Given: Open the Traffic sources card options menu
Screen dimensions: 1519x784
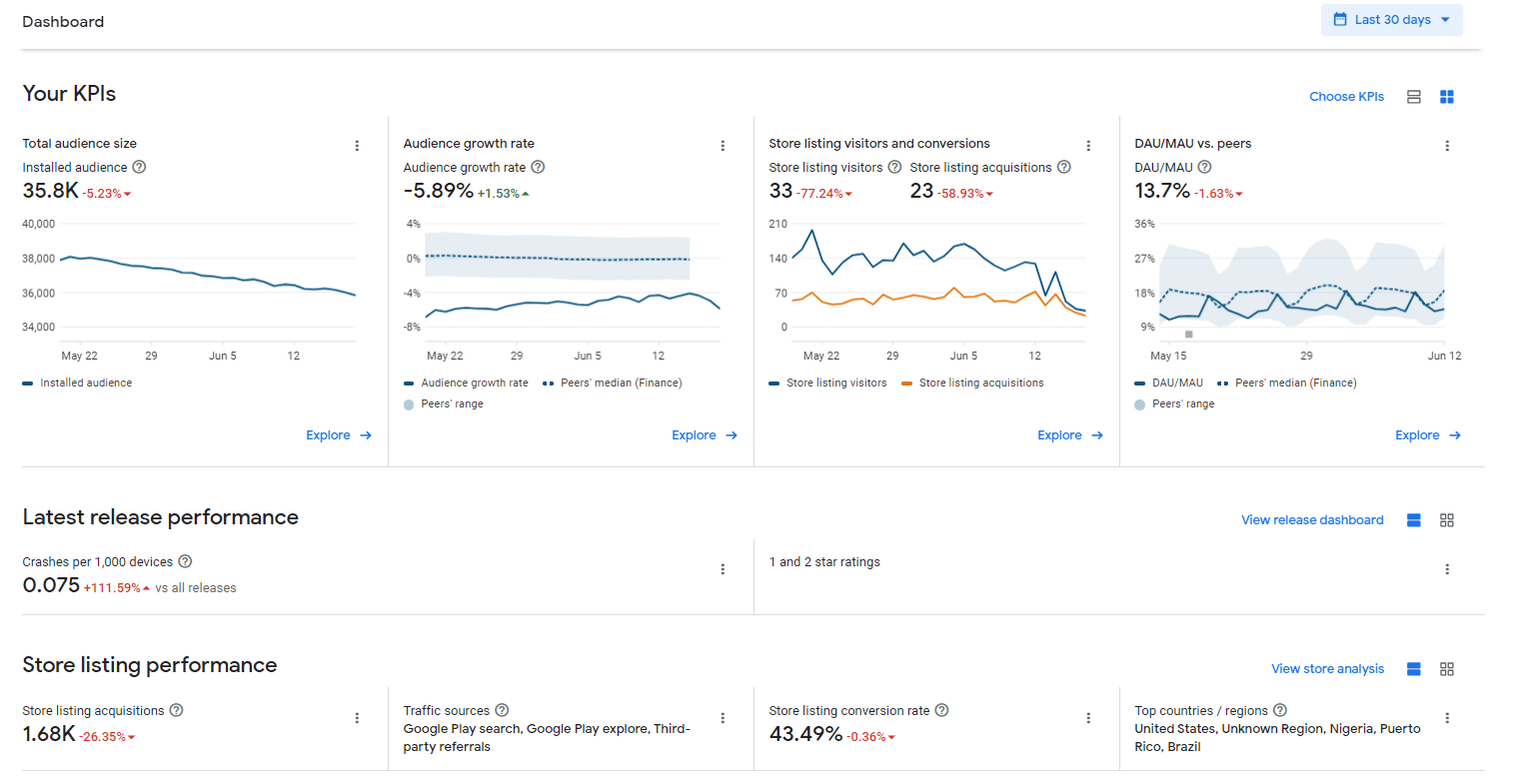Looking at the screenshot, I should 723,718.
